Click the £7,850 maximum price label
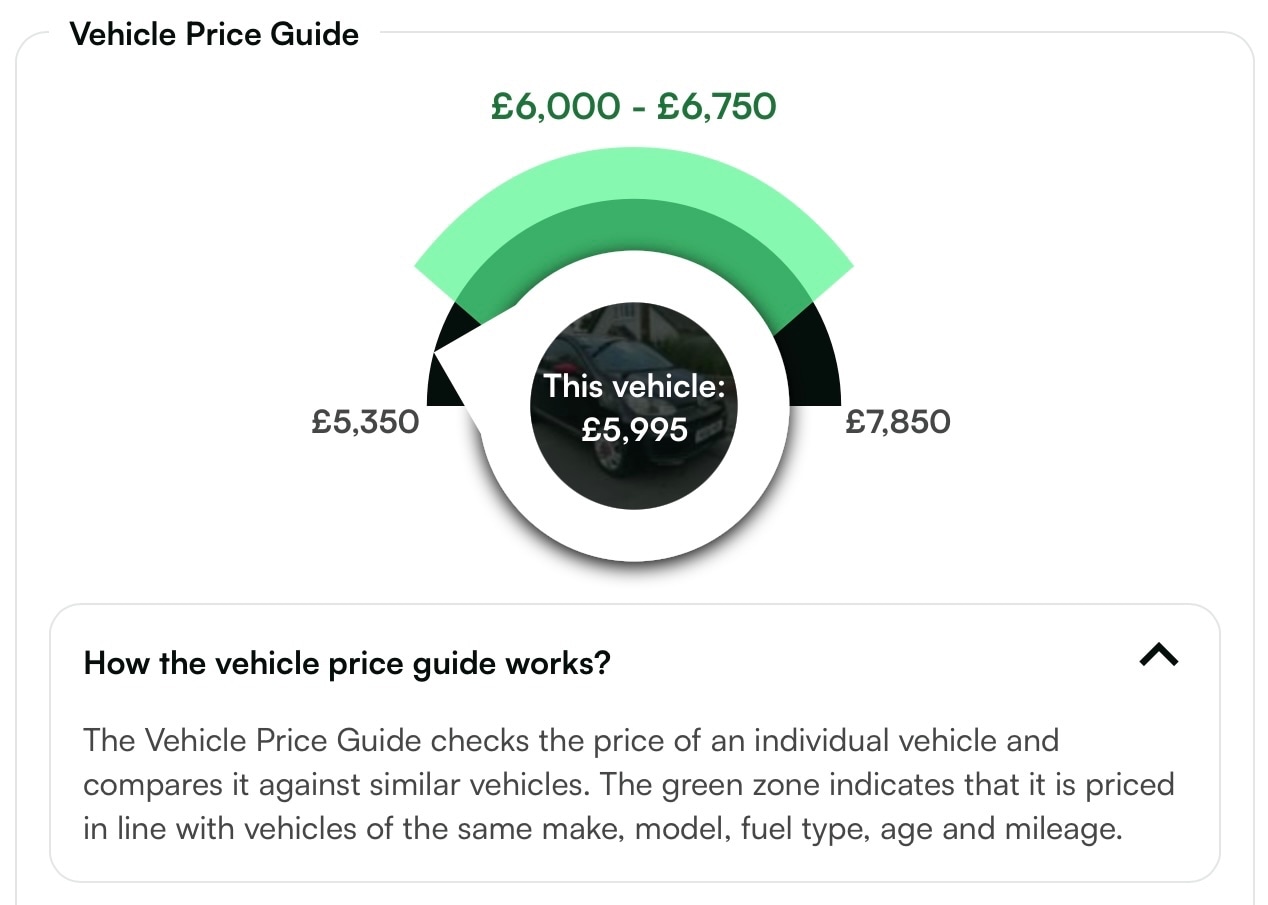The height and width of the screenshot is (905, 1268). (x=898, y=421)
